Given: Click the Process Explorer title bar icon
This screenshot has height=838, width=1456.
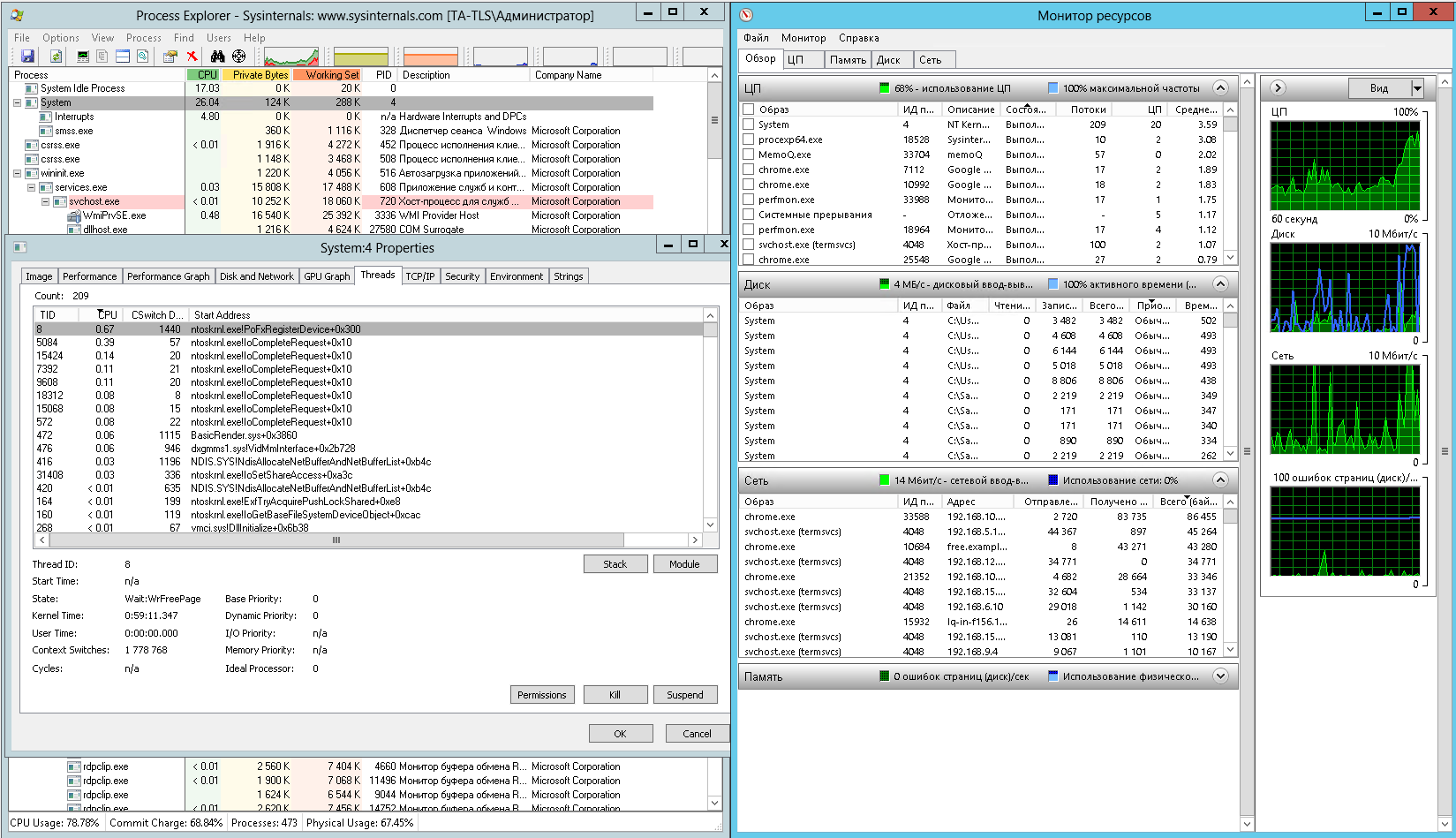Looking at the screenshot, I should pos(17,15).
